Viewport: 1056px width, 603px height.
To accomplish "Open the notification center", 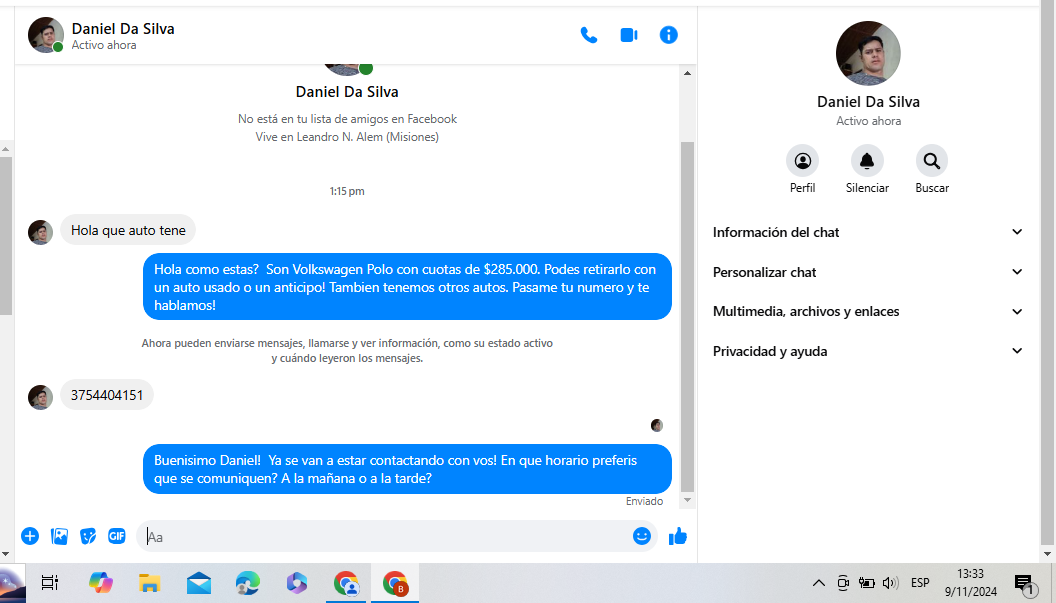I will [1026, 585].
